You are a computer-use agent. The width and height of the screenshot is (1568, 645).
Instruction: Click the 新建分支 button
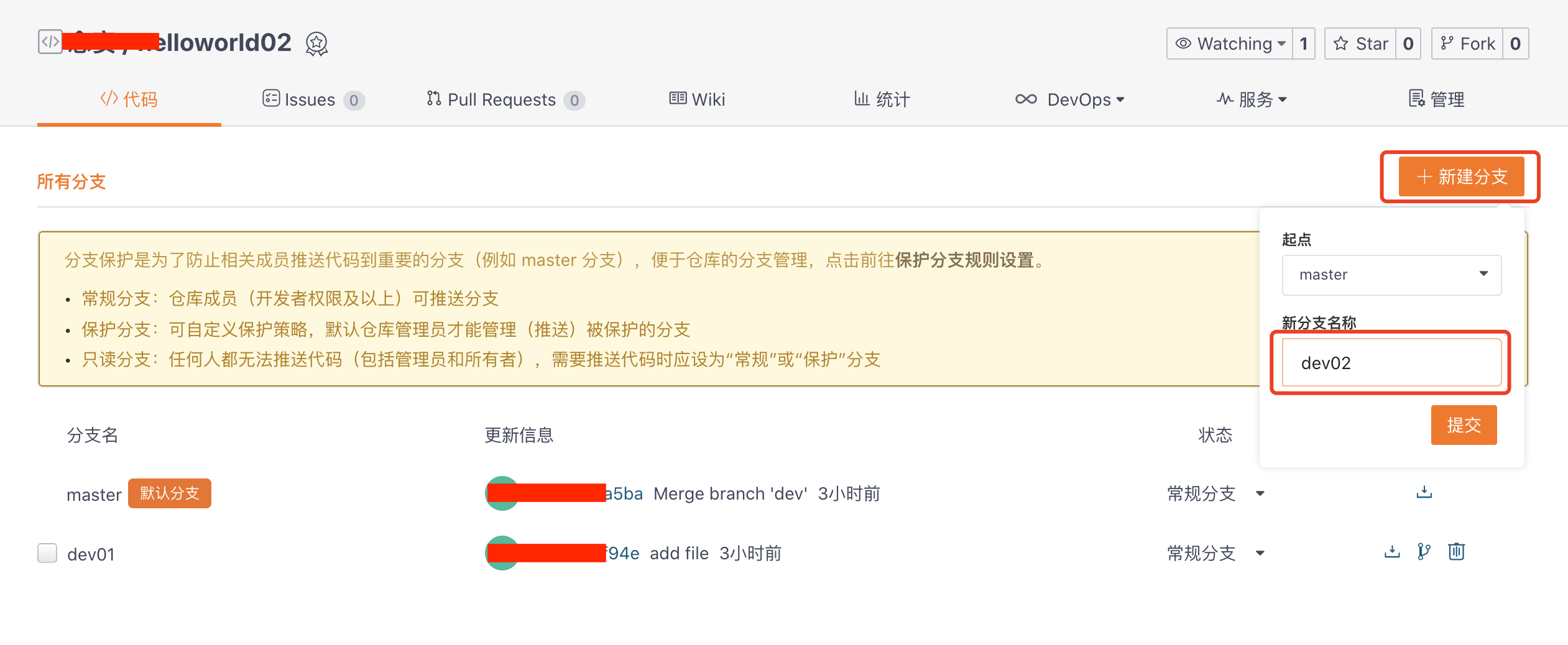click(1461, 177)
